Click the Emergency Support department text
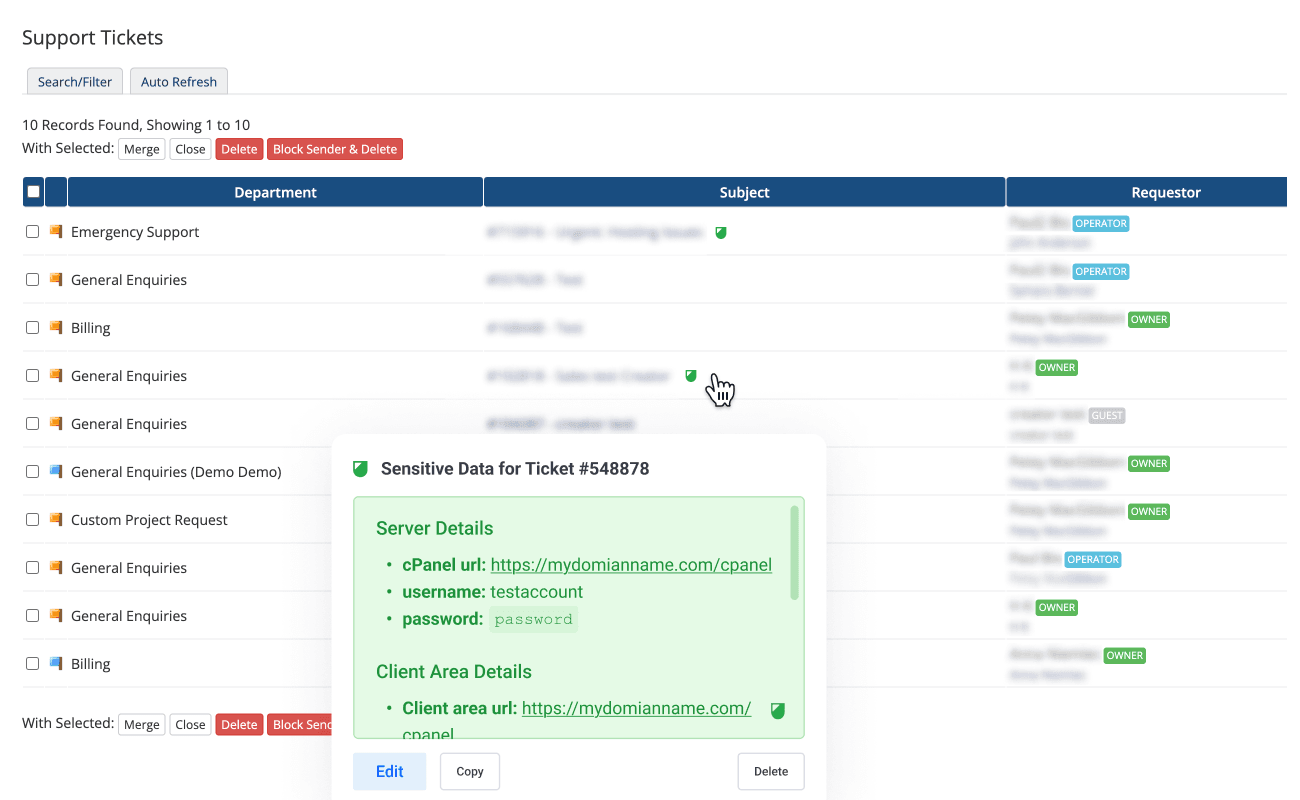The image size is (1300, 800). tap(135, 232)
